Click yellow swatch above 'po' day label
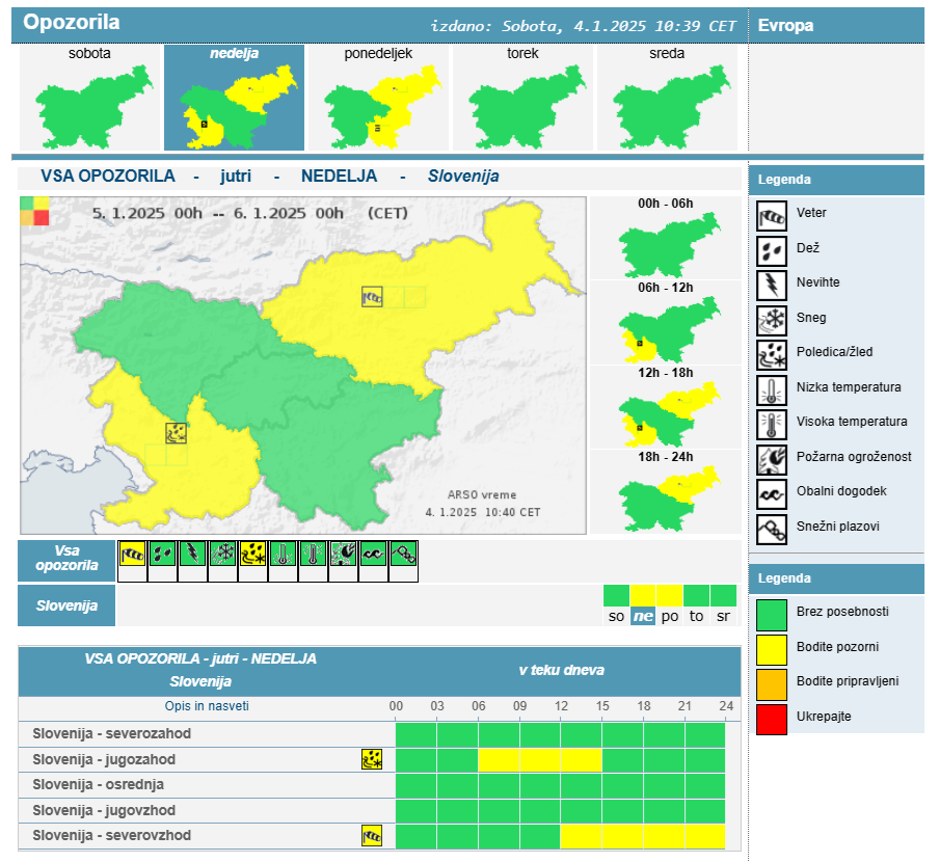The image size is (940, 862). tap(669, 596)
